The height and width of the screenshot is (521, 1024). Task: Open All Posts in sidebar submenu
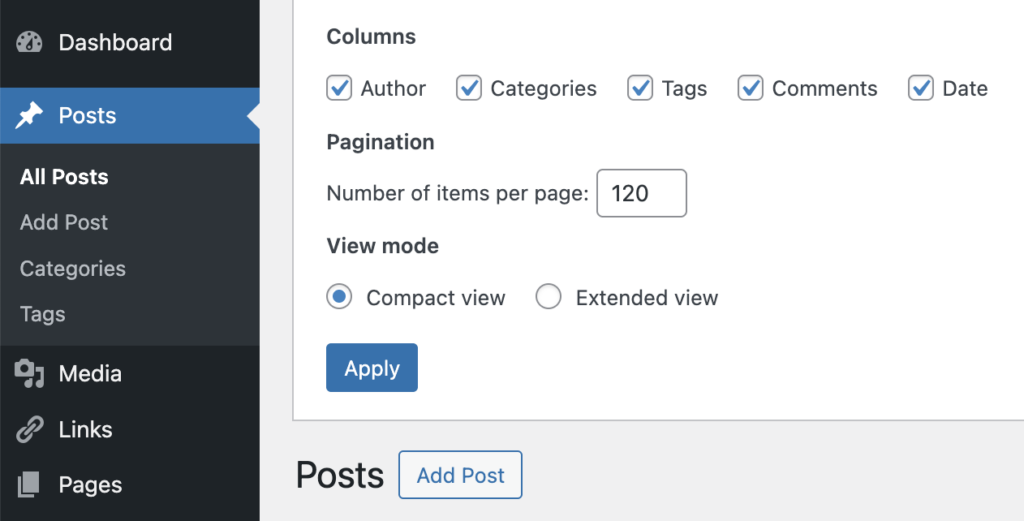coord(64,177)
